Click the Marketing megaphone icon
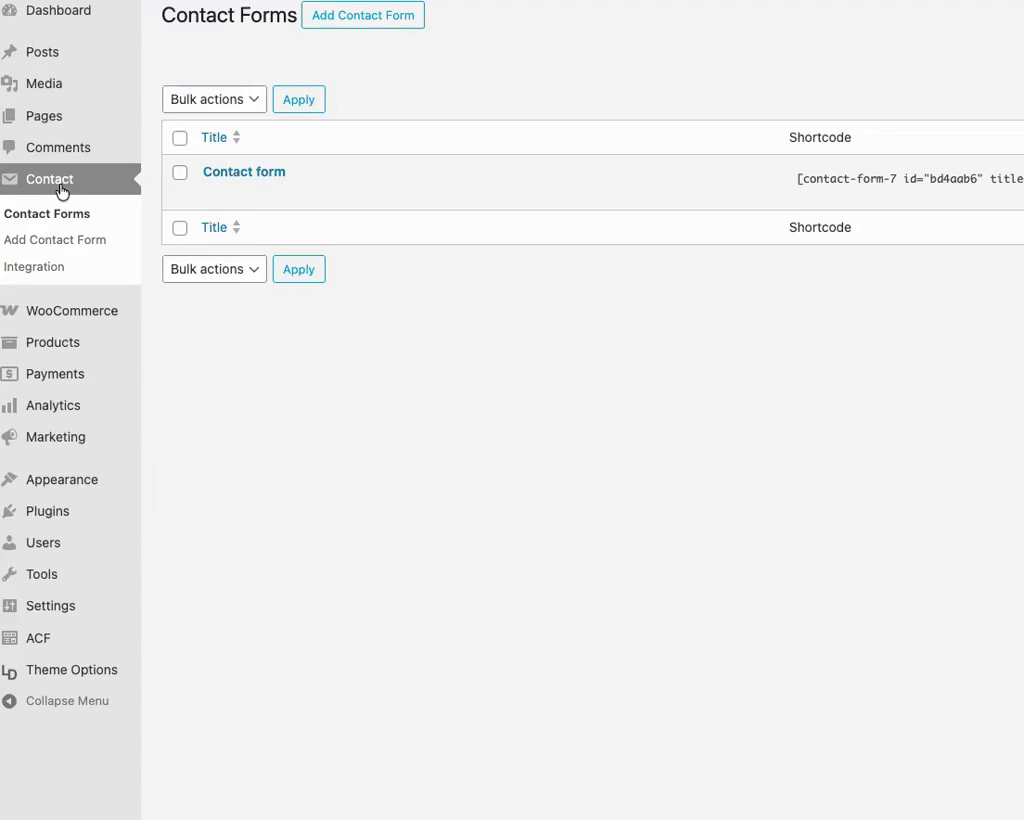The height and width of the screenshot is (820, 1024). (10, 437)
